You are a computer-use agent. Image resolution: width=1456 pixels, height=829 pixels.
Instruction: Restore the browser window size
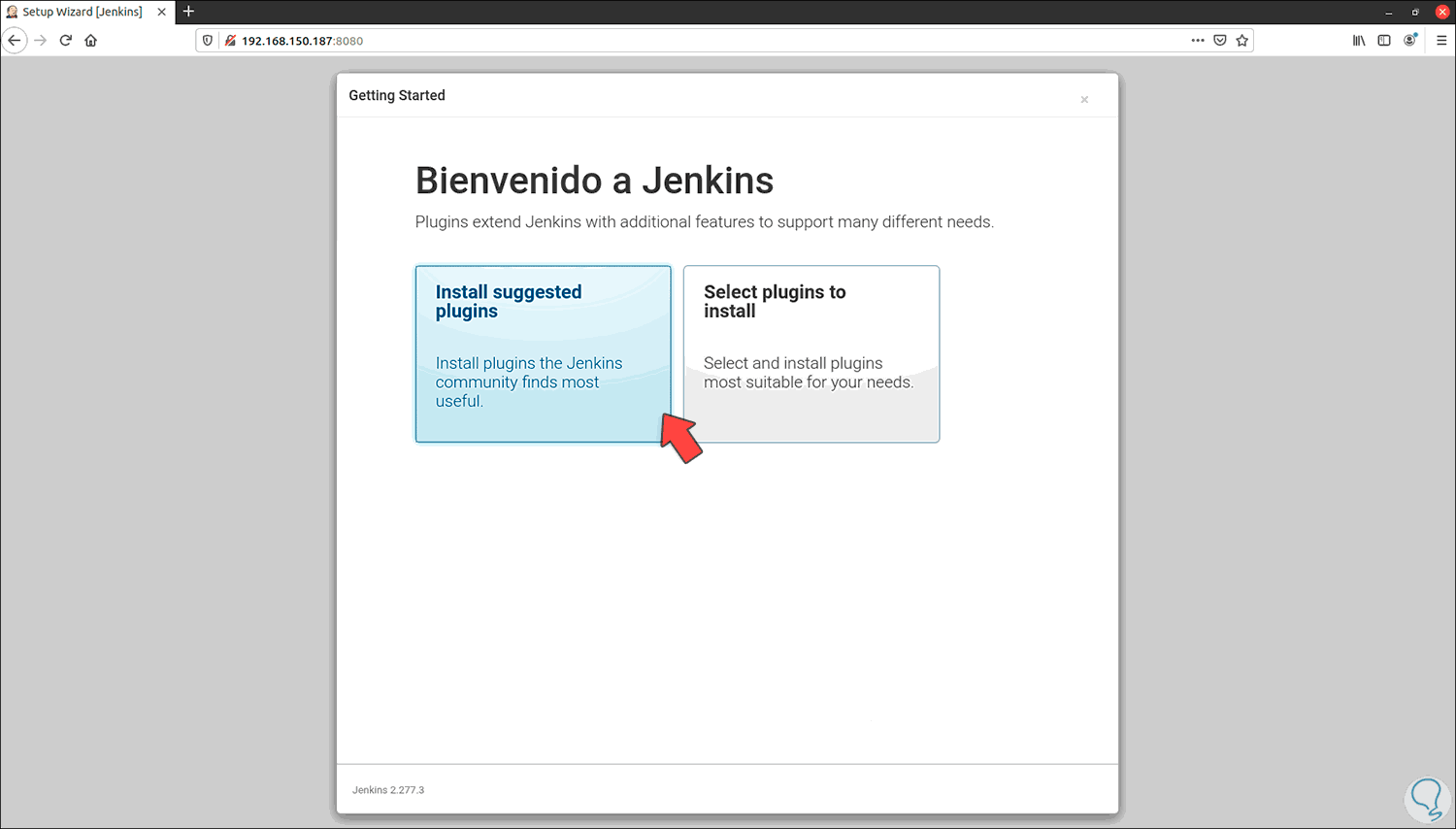1415,13
